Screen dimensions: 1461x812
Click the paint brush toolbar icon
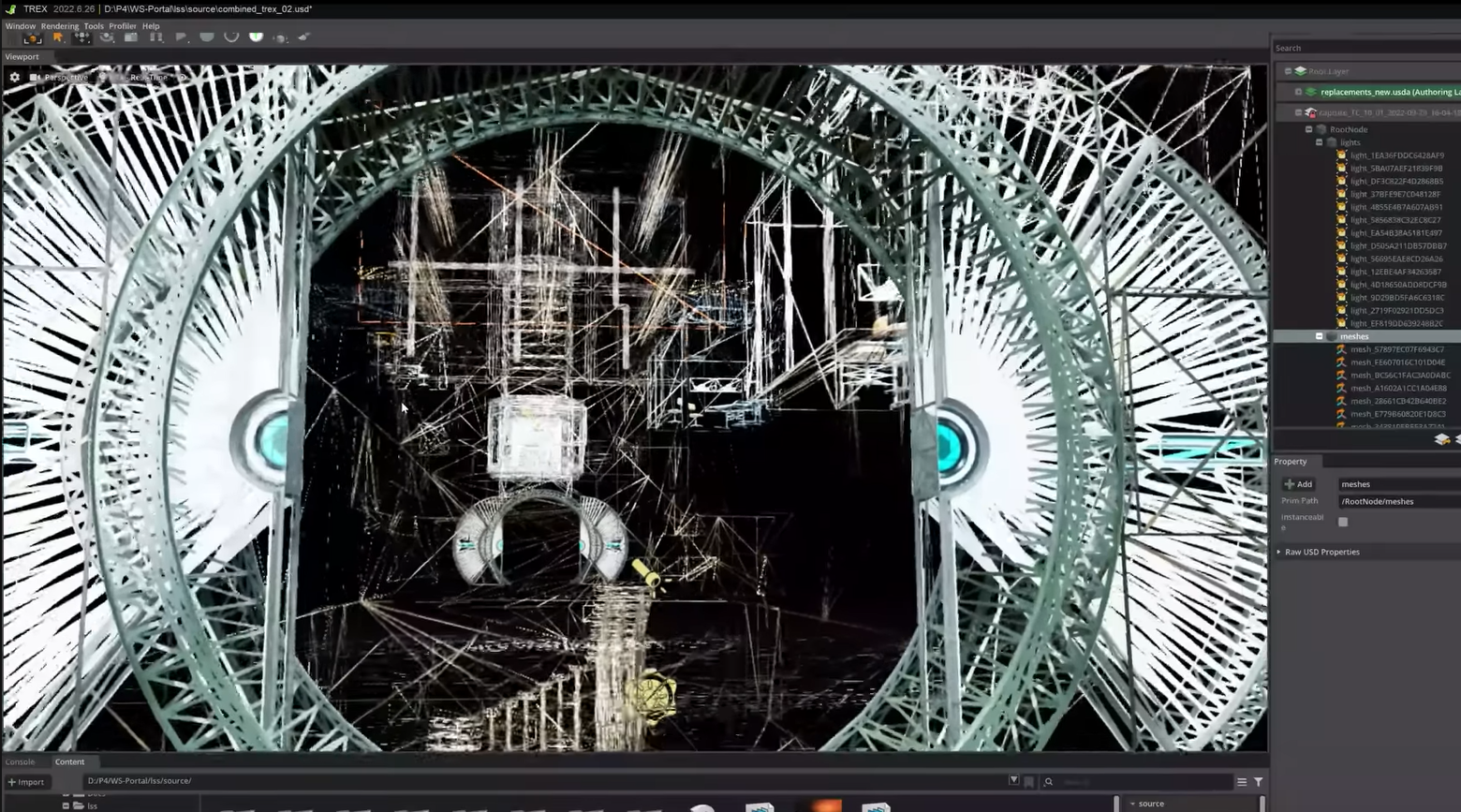tap(304, 37)
